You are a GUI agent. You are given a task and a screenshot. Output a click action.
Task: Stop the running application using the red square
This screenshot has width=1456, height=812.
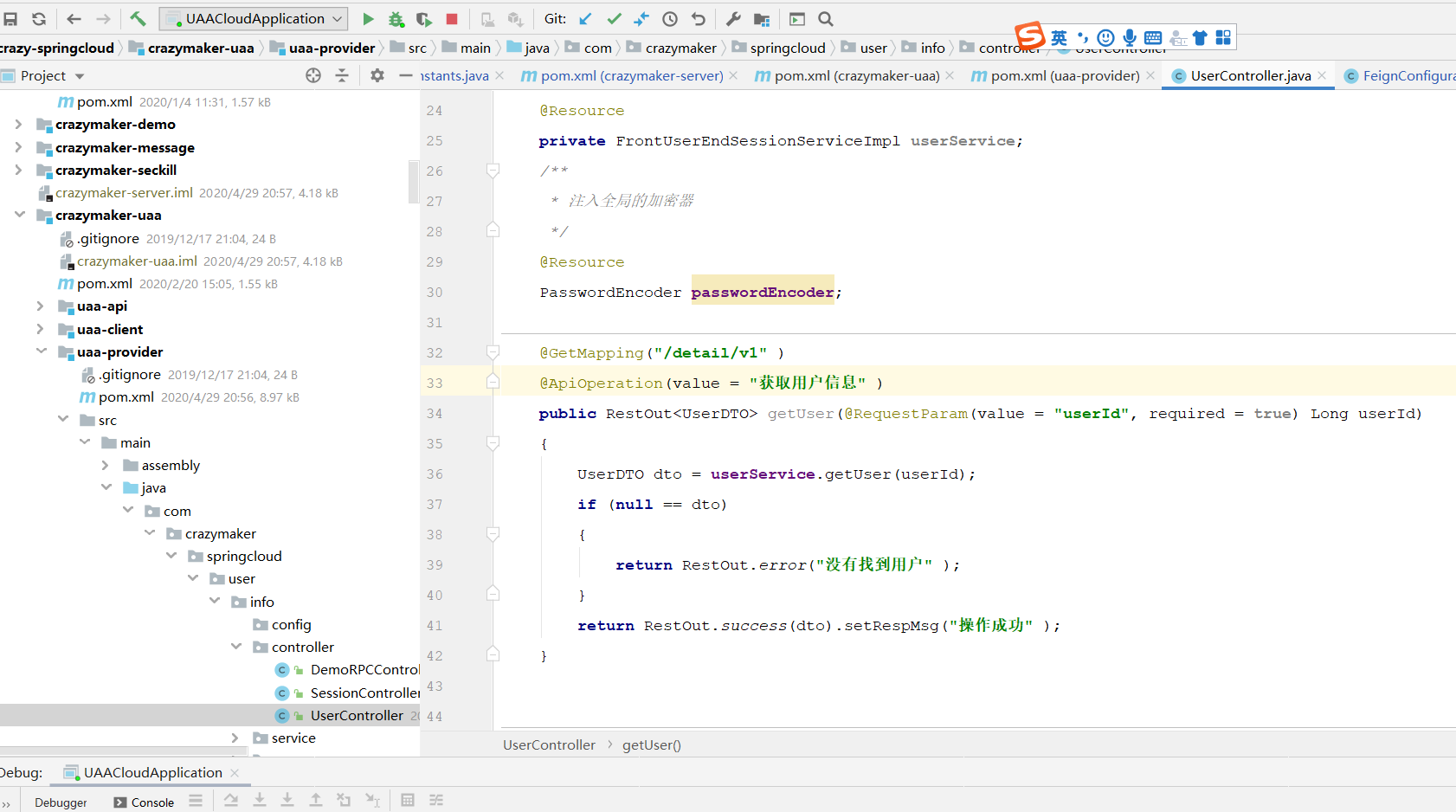click(x=452, y=19)
